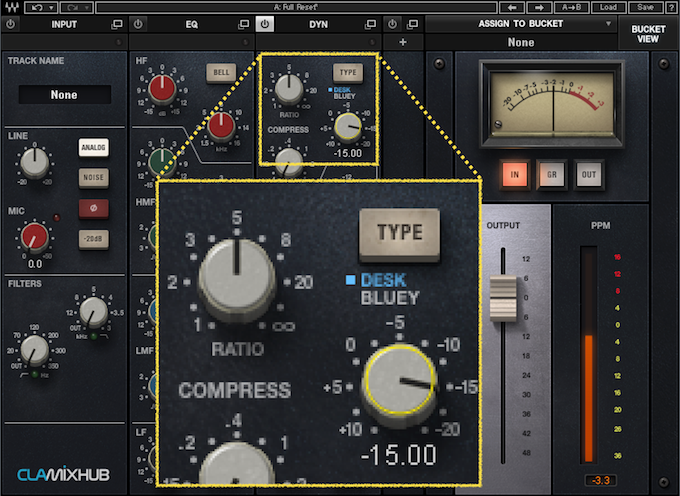The width and height of the screenshot is (680, 496).
Task: Click the Waves logo icon
Action: 11,7
